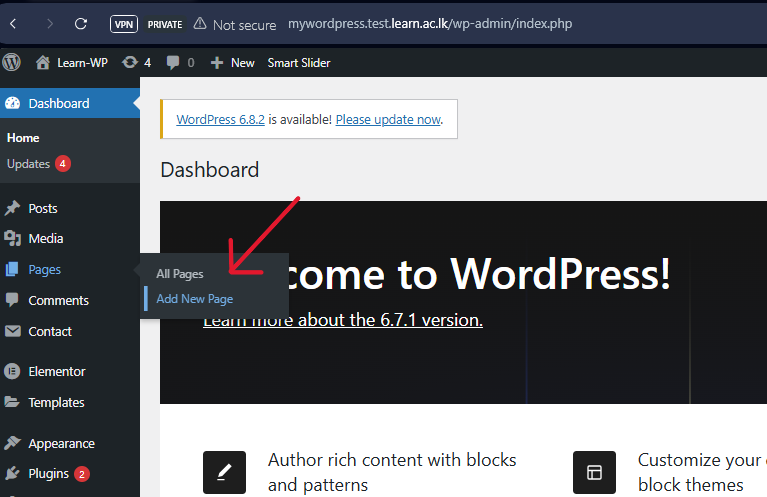Image resolution: width=767 pixels, height=497 pixels.
Task: Click the Dashboard gauge icon
Action: [13, 103]
